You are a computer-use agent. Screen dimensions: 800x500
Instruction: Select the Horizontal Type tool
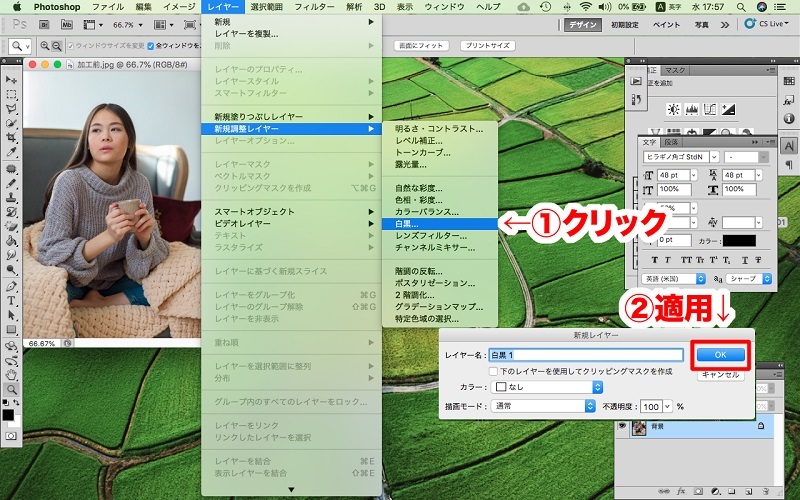[x=11, y=300]
